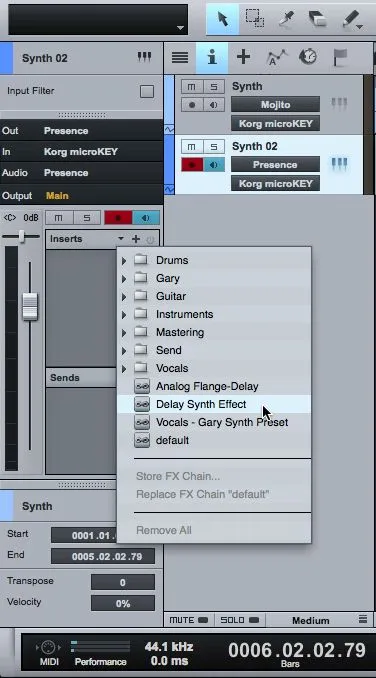
Task: Expand the Drums folder
Action: click(124, 260)
